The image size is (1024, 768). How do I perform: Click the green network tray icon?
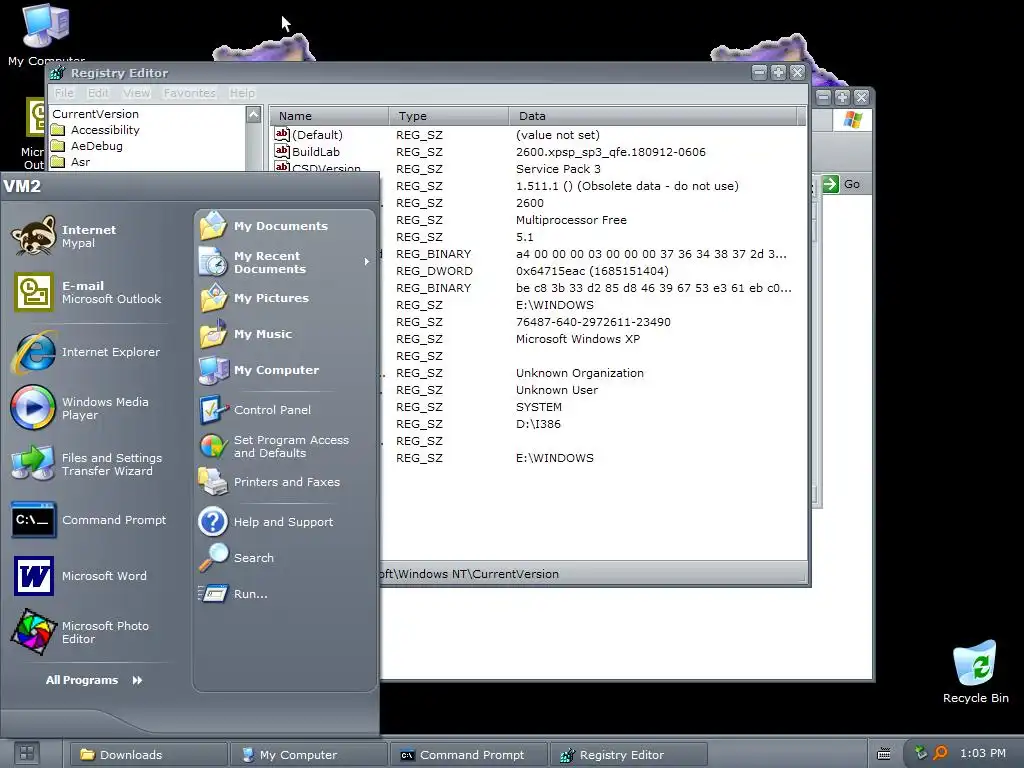pyautogui.click(x=921, y=752)
